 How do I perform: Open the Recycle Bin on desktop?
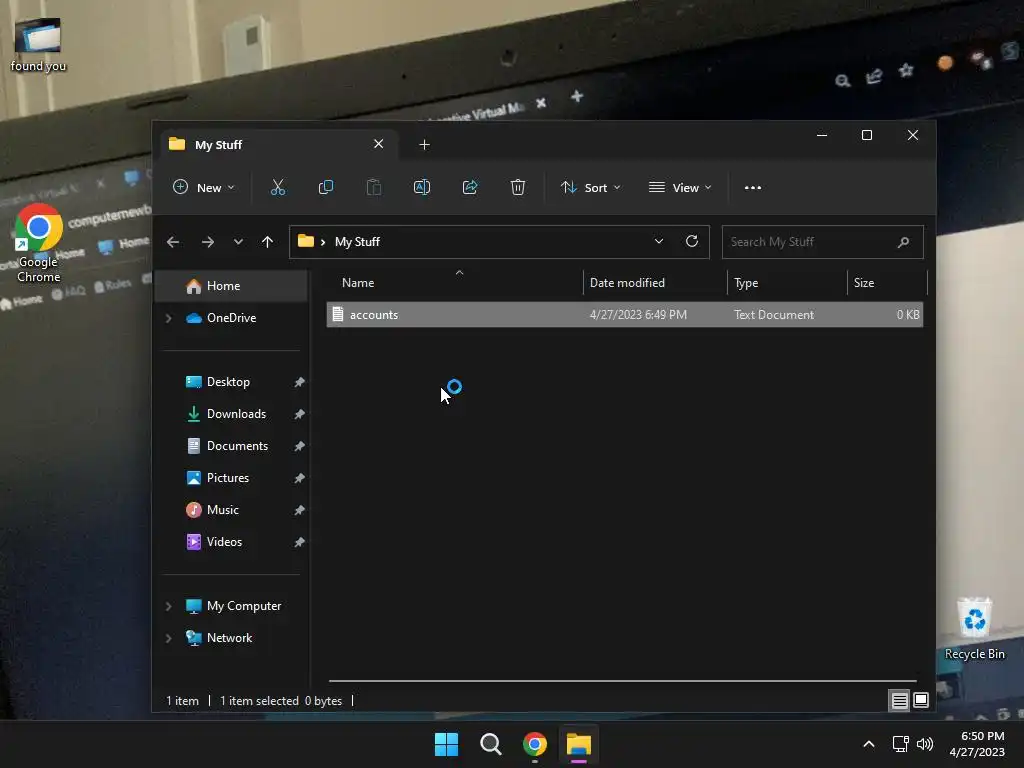(x=974, y=628)
